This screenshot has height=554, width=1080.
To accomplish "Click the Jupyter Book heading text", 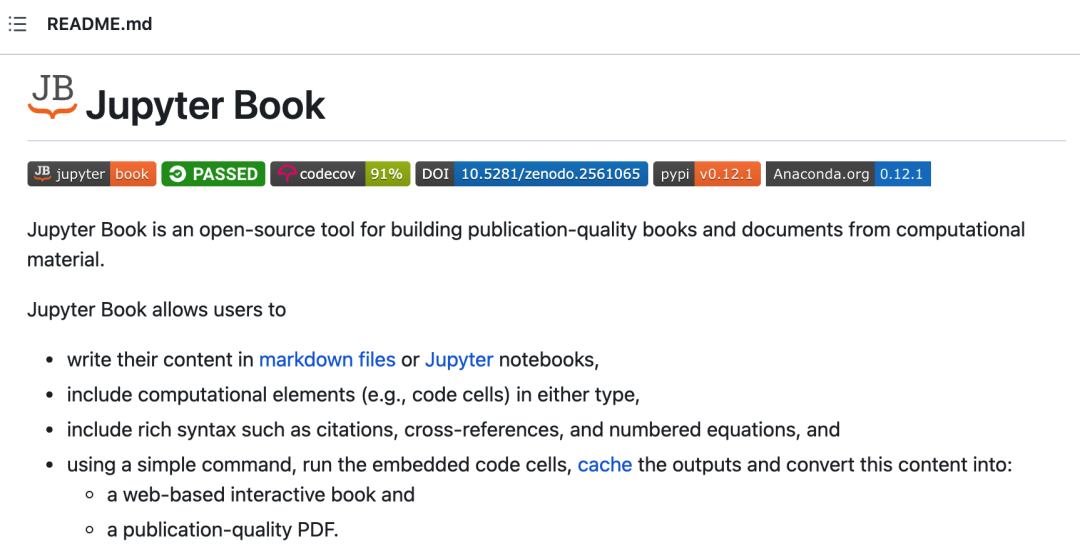I will click(x=205, y=105).
